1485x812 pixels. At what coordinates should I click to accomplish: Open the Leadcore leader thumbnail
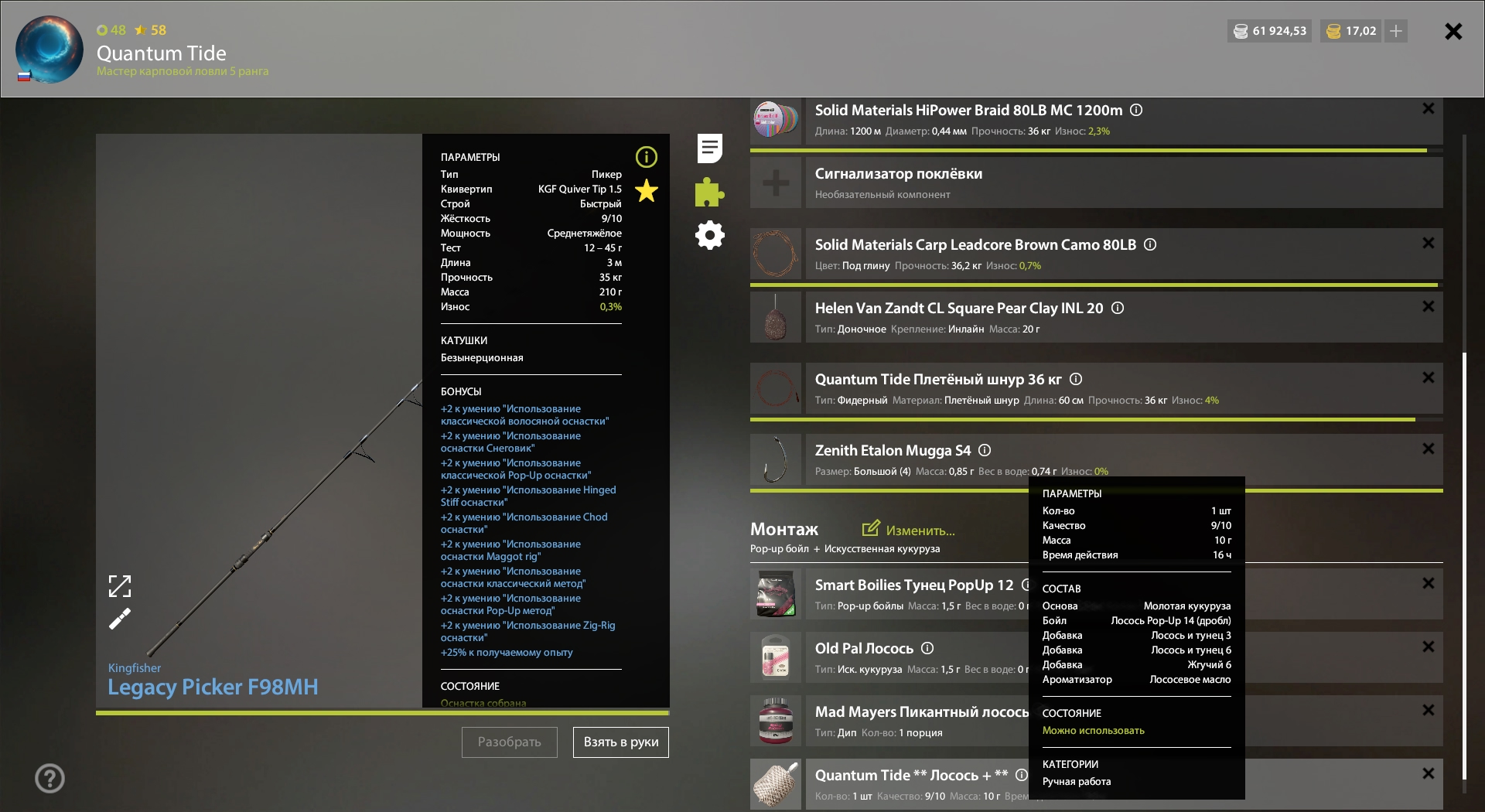[x=776, y=254]
